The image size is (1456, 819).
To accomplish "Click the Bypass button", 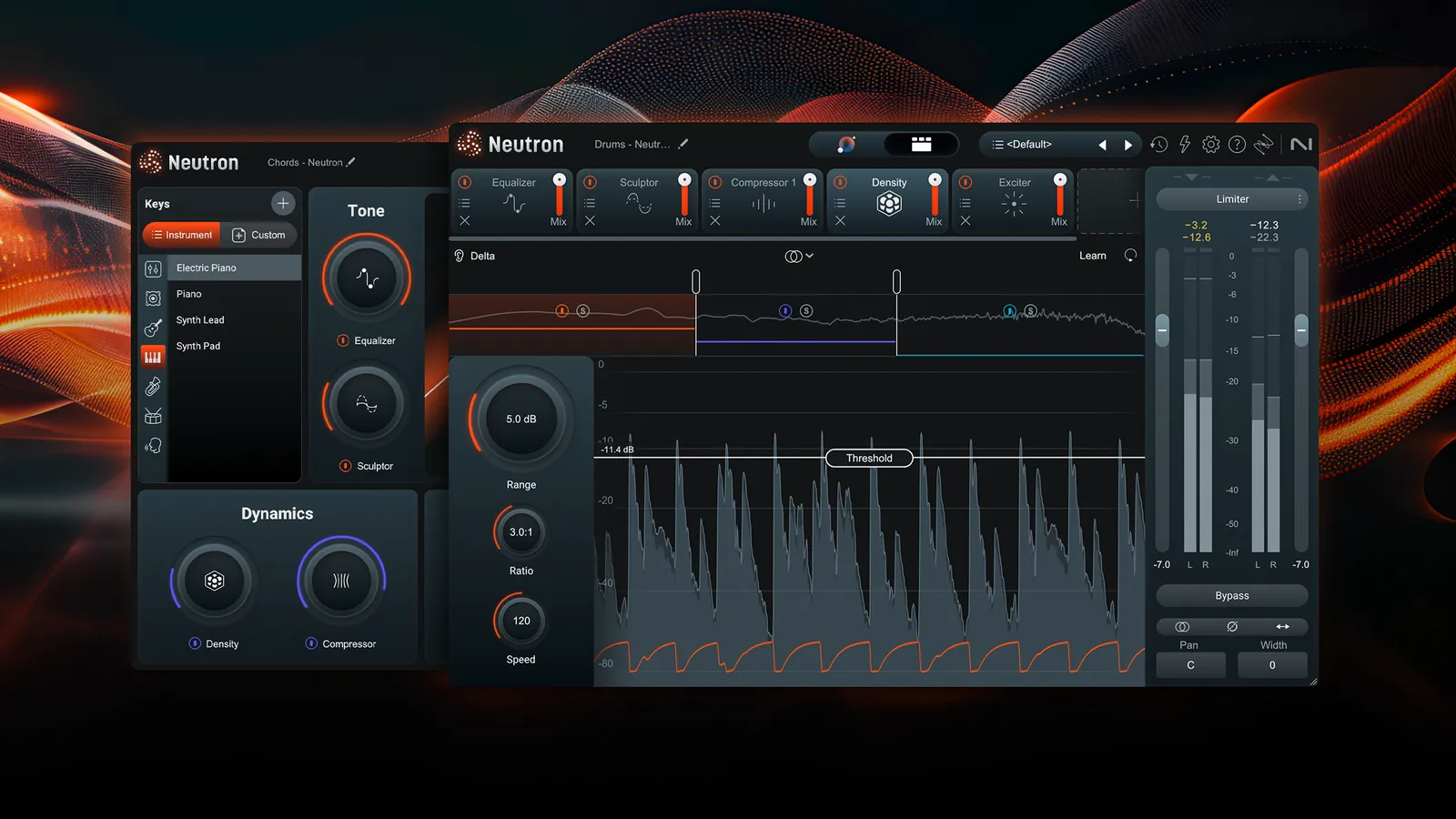I will click(x=1232, y=595).
